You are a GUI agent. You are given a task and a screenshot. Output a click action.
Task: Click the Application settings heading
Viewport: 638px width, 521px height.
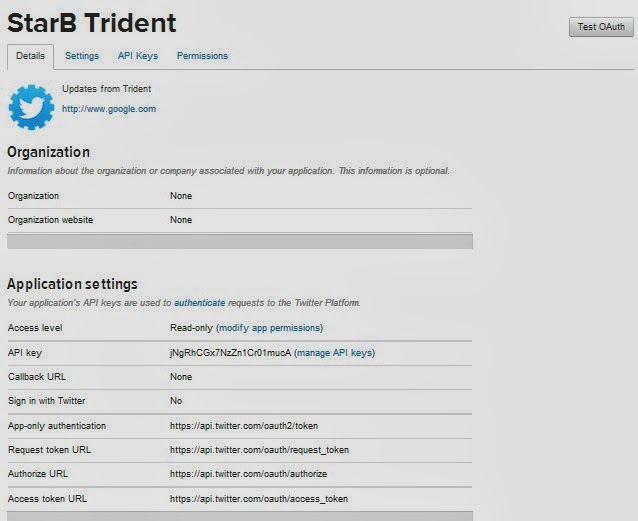[72, 284]
